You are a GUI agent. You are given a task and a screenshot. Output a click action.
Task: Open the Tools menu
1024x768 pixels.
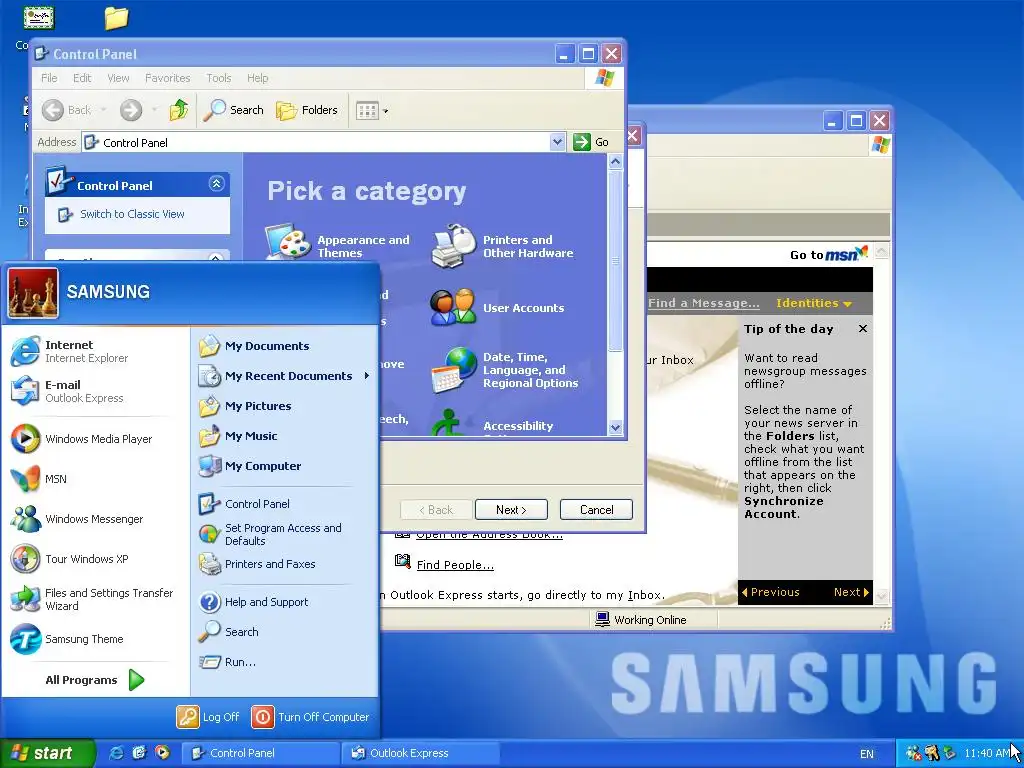click(x=219, y=78)
